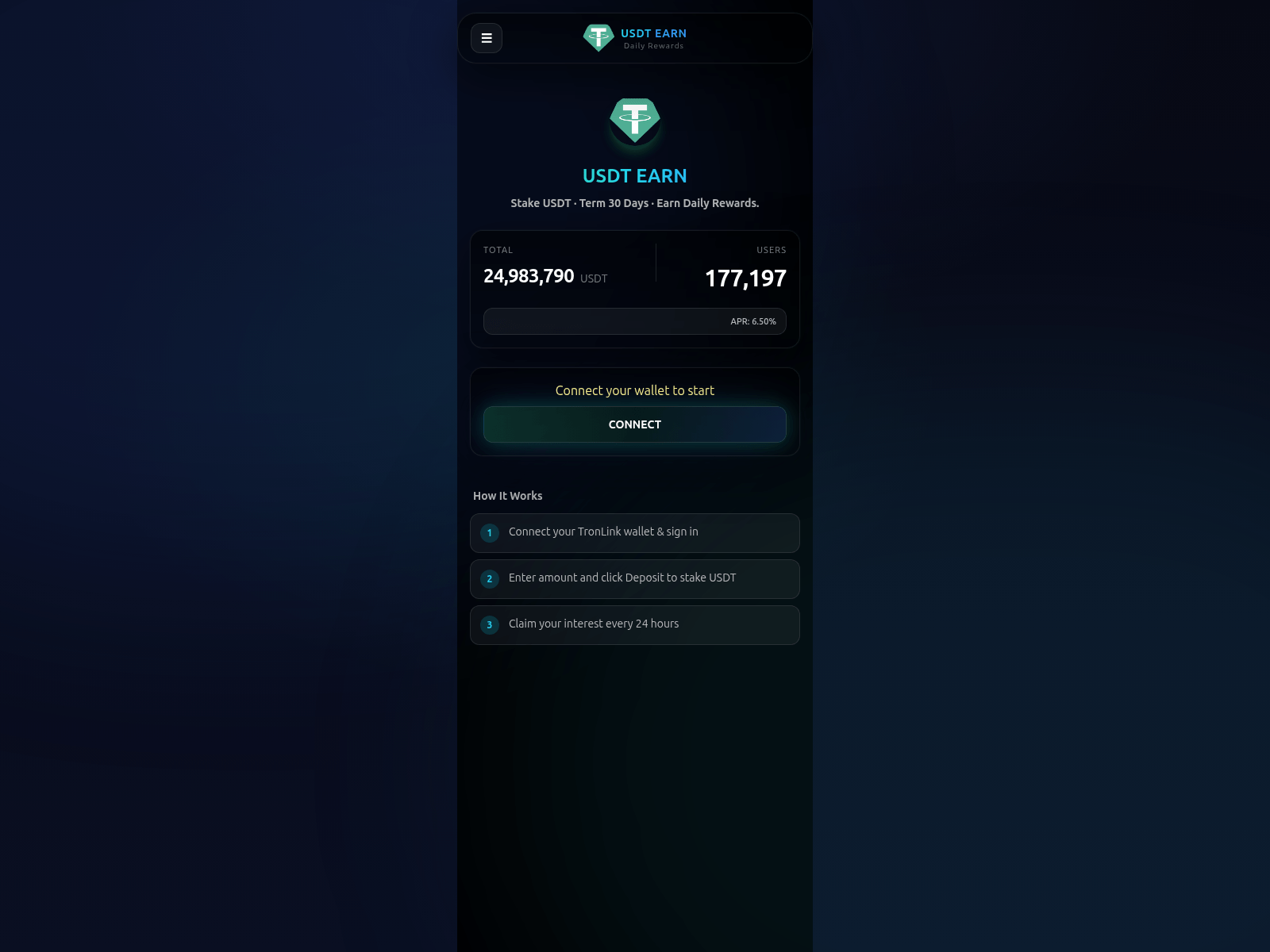Select the users count 177,197
This screenshot has height=952, width=1270.
(x=745, y=278)
